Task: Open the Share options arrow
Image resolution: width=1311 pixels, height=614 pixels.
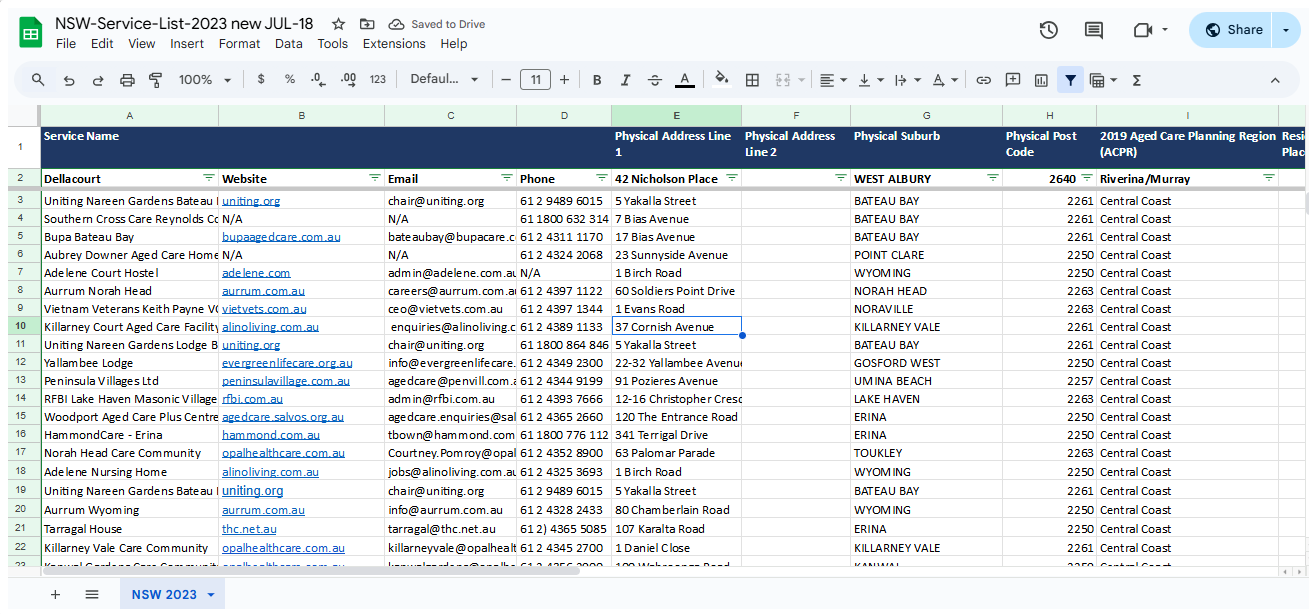Action: pos(1286,30)
